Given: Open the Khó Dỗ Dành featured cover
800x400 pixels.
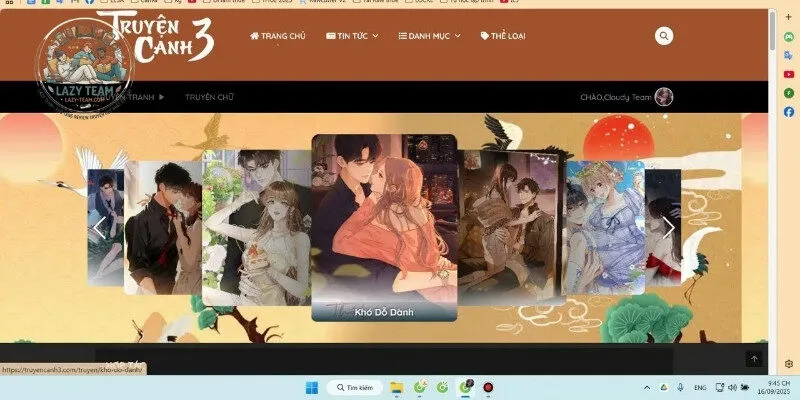Looking at the screenshot, I should 384,228.
